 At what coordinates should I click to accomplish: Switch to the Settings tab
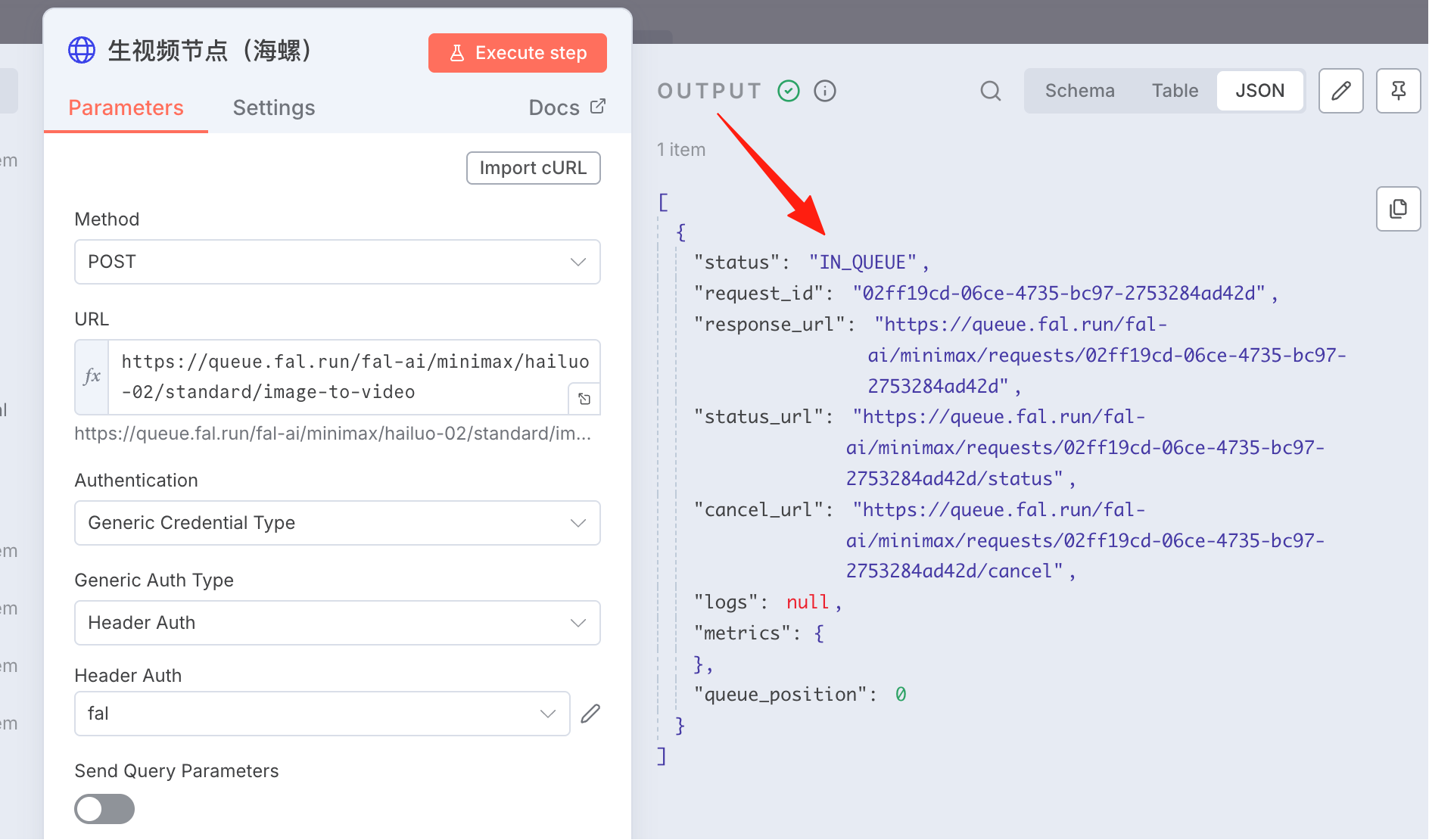(x=274, y=107)
